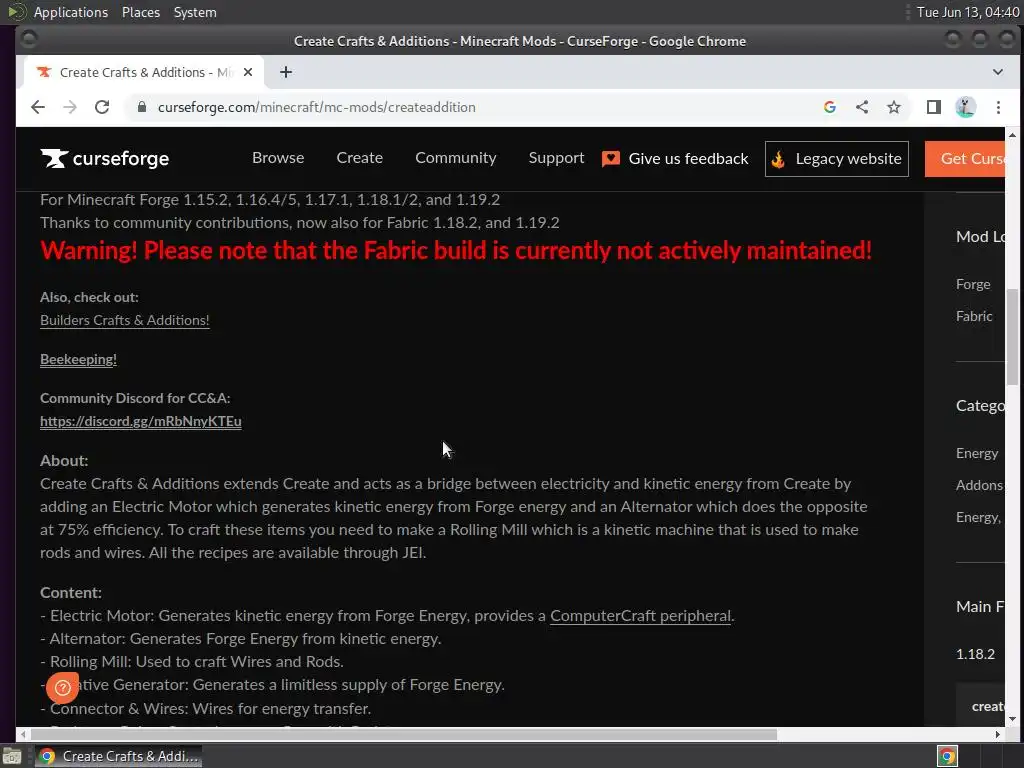Open the System menu
This screenshot has height=768, width=1024.
(195, 12)
